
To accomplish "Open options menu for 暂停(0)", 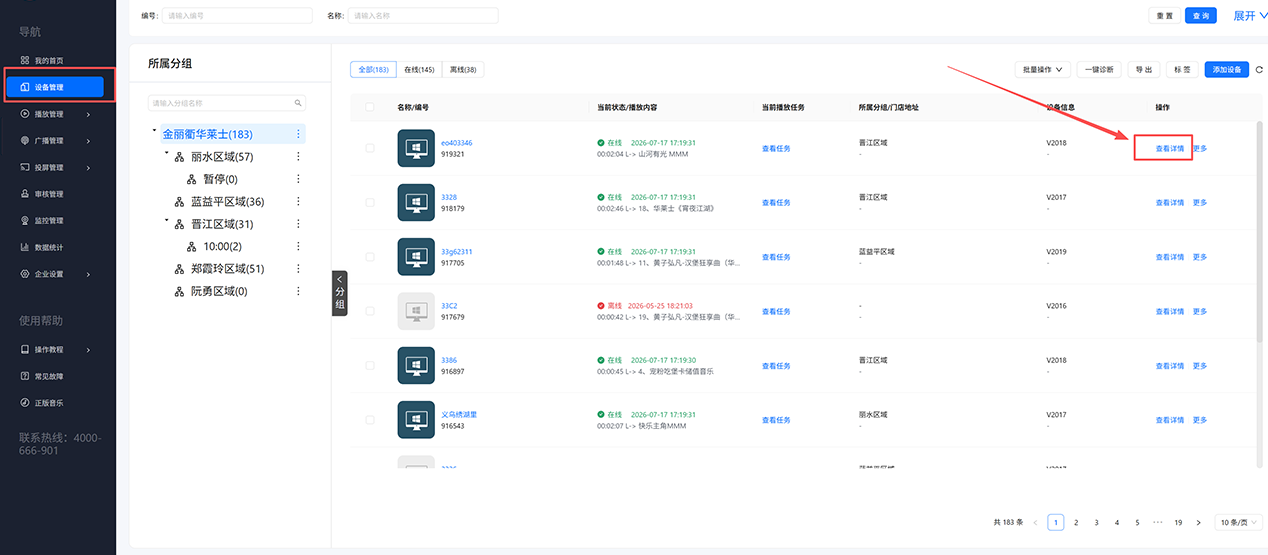I will pyautogui.click(x=298, y=179).
